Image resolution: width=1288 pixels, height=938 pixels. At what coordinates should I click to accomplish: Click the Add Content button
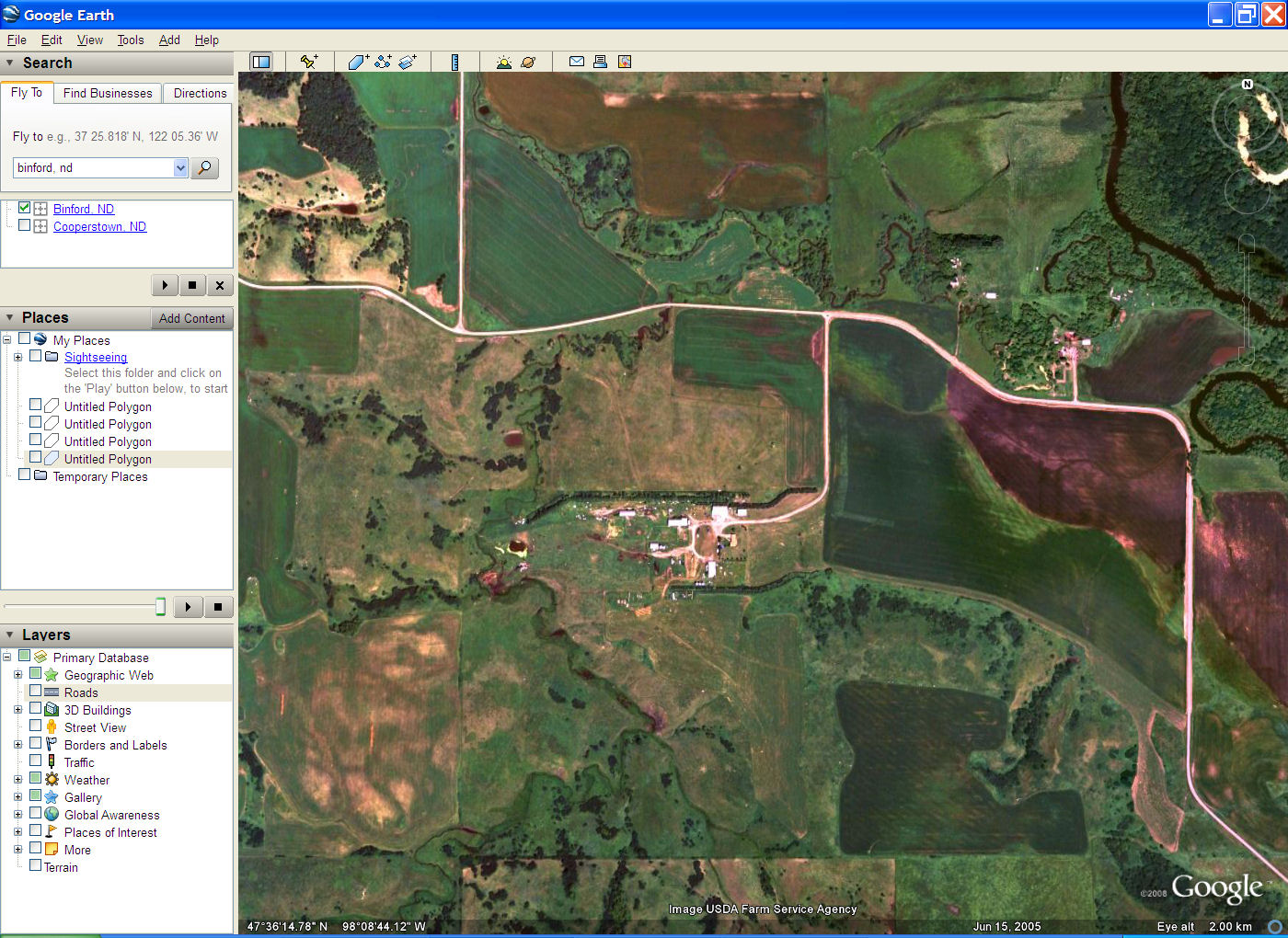pos(191,318)
